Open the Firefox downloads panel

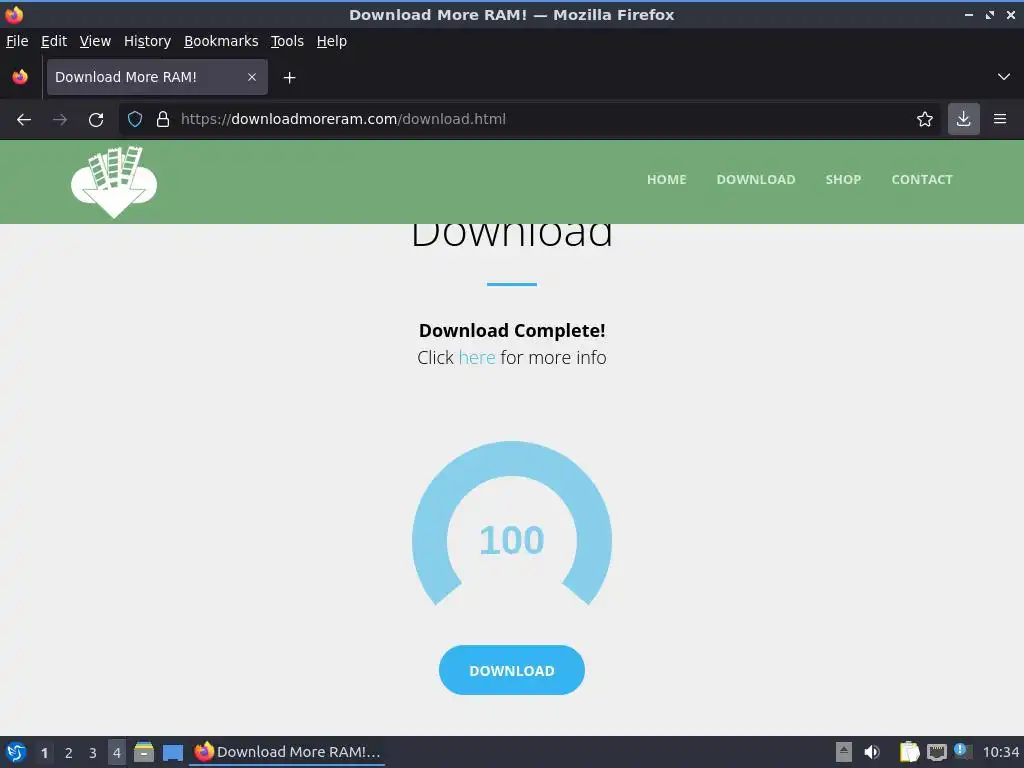coord(963,120)
